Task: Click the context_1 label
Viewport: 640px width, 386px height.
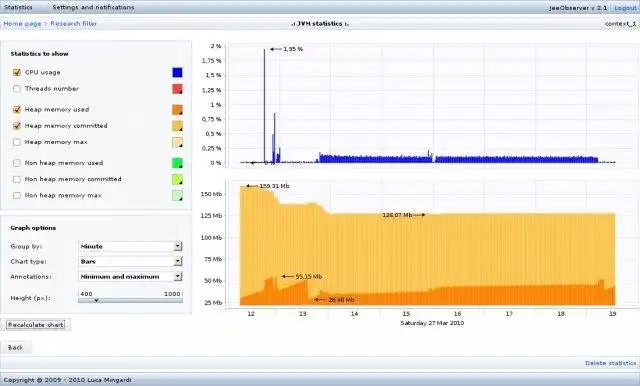Action: (x=620, y=24)
